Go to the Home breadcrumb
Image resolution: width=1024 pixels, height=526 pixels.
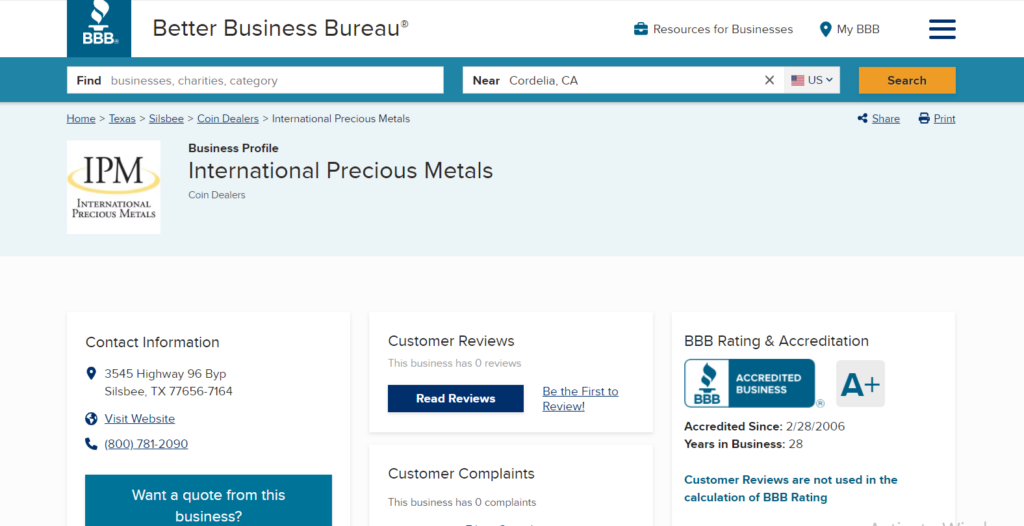click(x=81, y=118)
